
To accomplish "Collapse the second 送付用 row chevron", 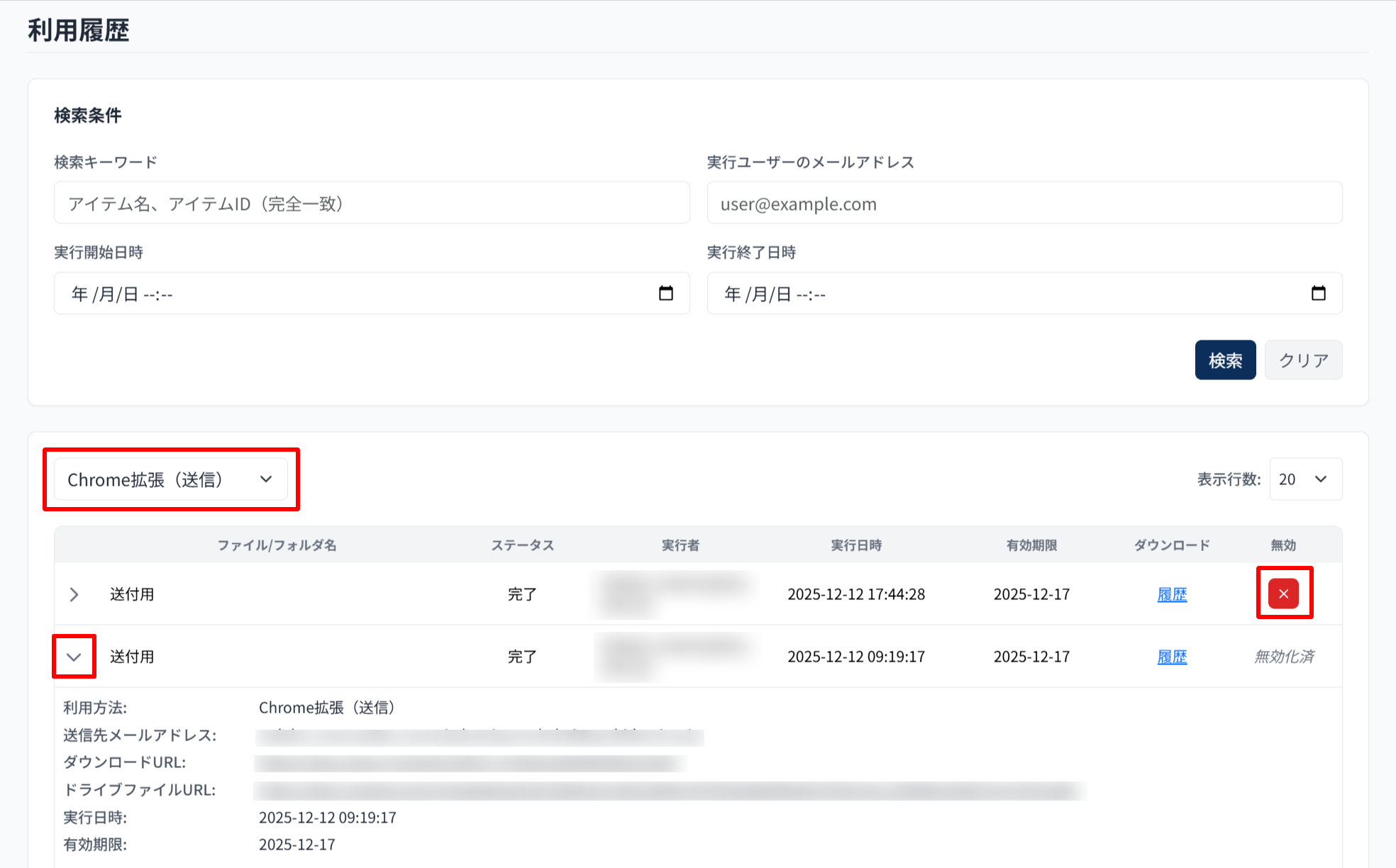I will [74, 657].
